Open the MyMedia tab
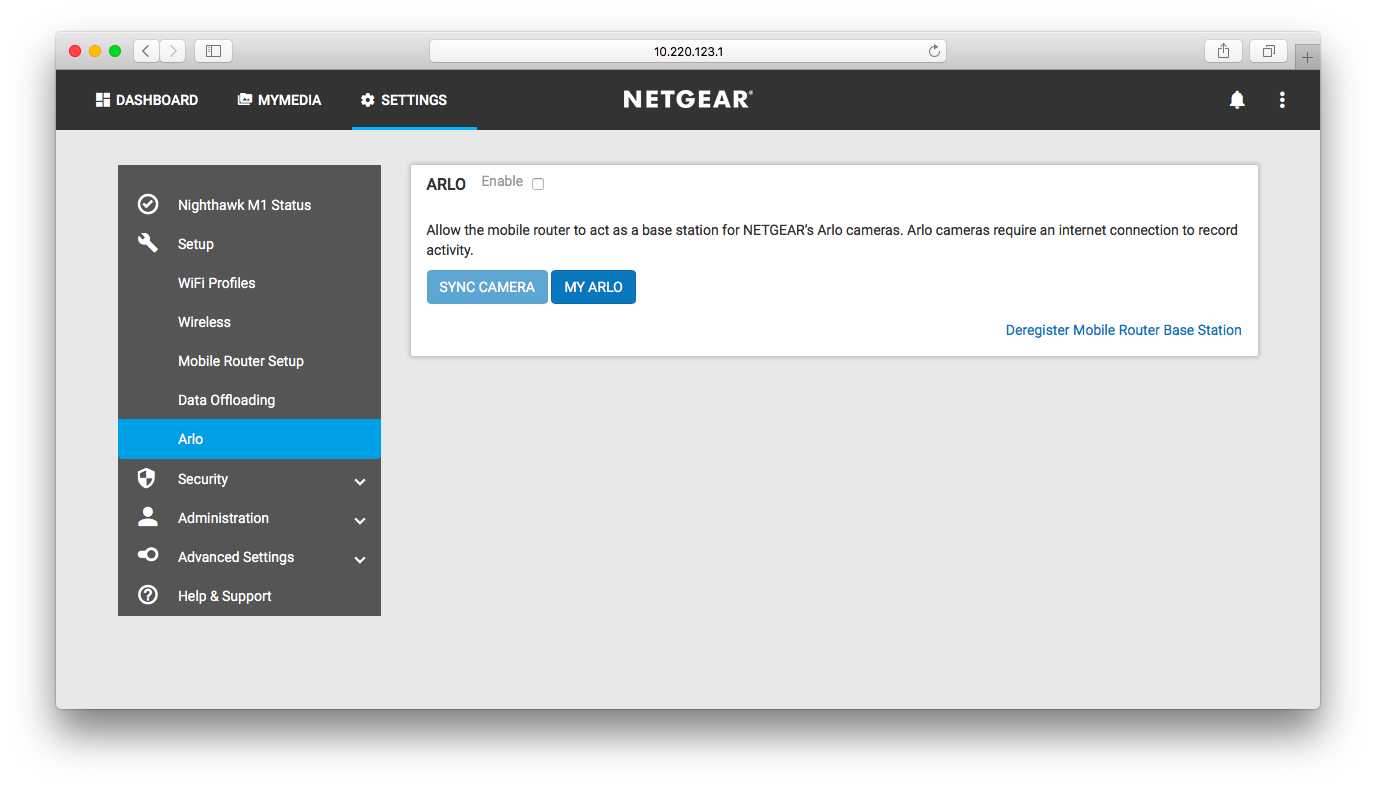Image resolution: width=1376 pixels, height=789 pixels. pyautogui.click(x=279, y=100)
